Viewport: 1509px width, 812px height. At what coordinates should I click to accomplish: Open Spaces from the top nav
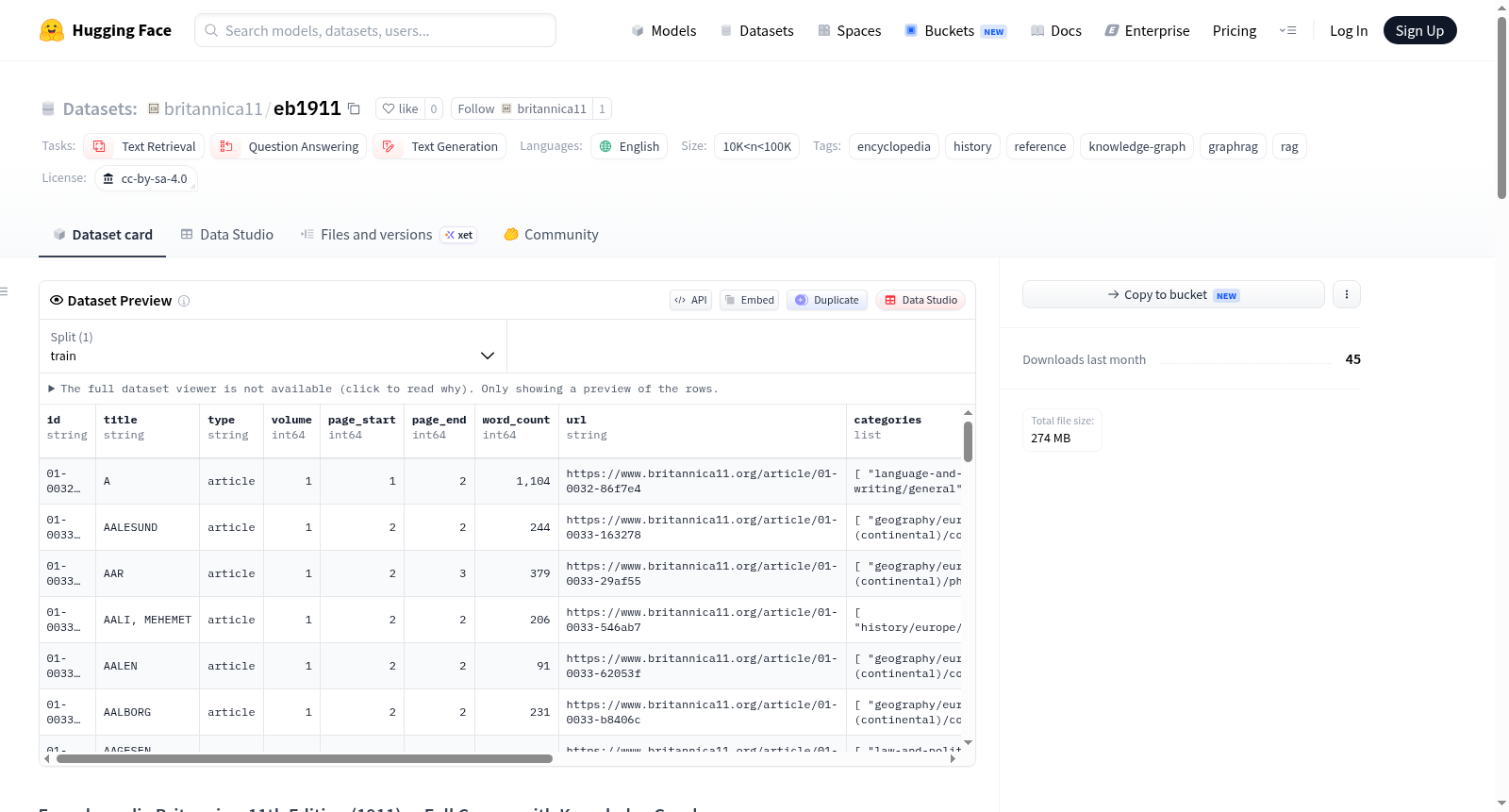click(x=849, y=30)
